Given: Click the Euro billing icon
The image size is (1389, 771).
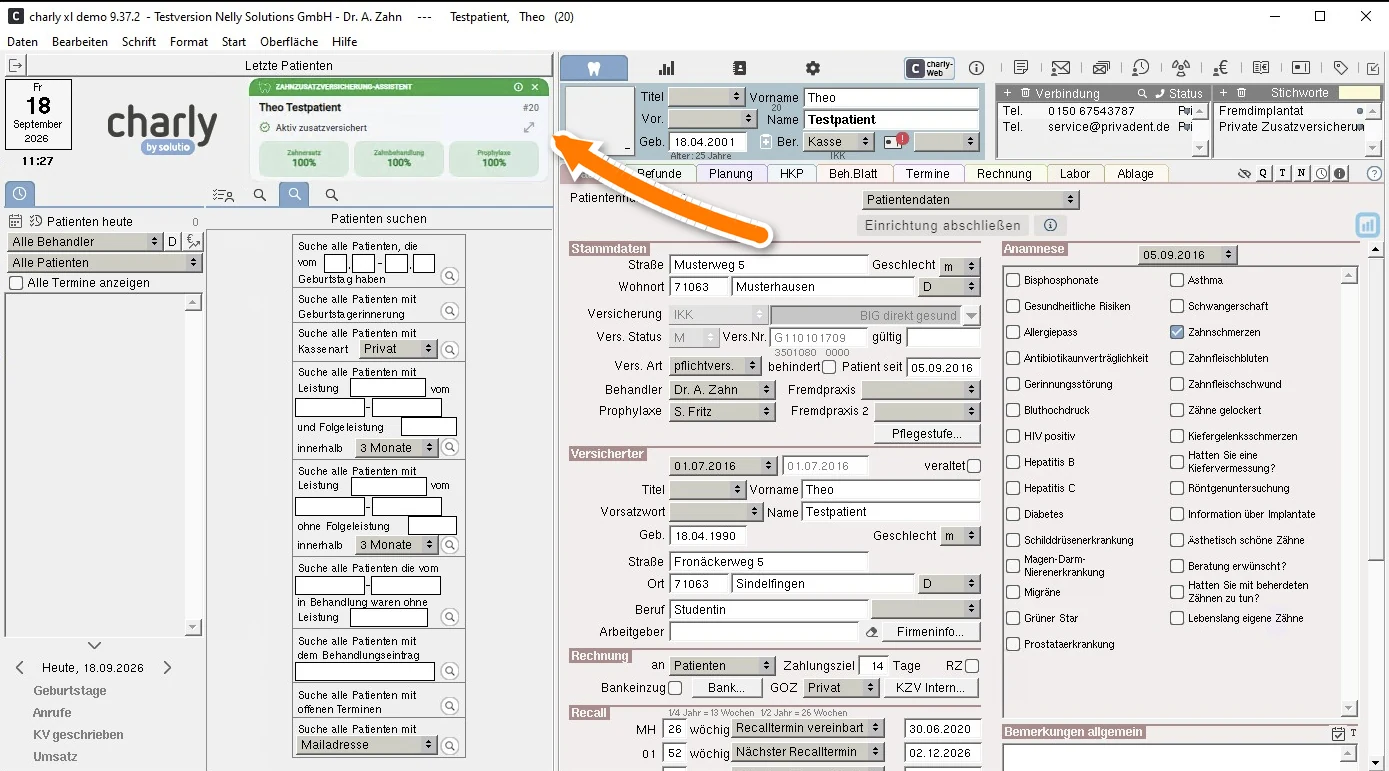Looking at the screenshot, I should tap(1220, 68).
